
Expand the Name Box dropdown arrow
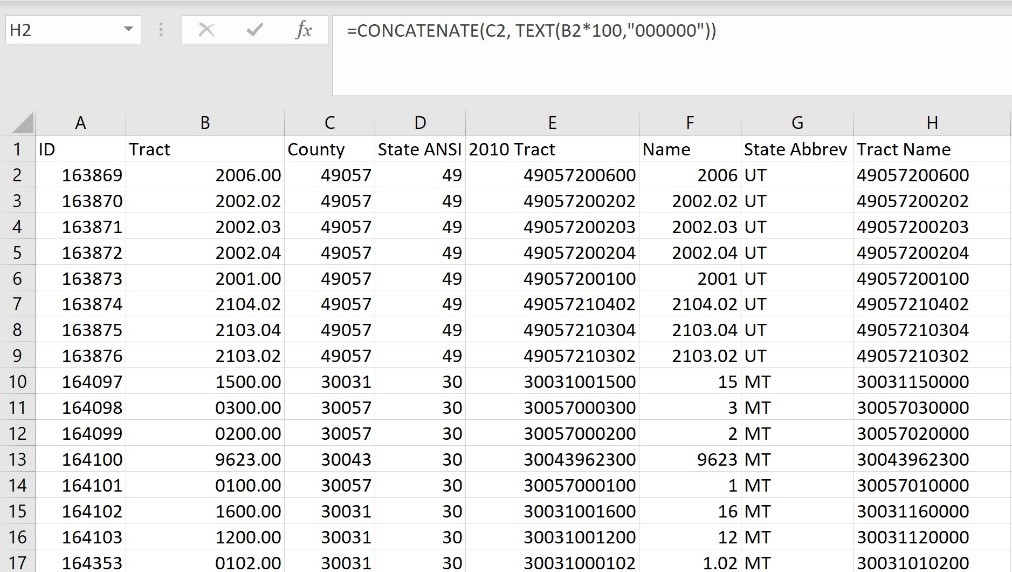pyautogui.click(x=128, y=31)
